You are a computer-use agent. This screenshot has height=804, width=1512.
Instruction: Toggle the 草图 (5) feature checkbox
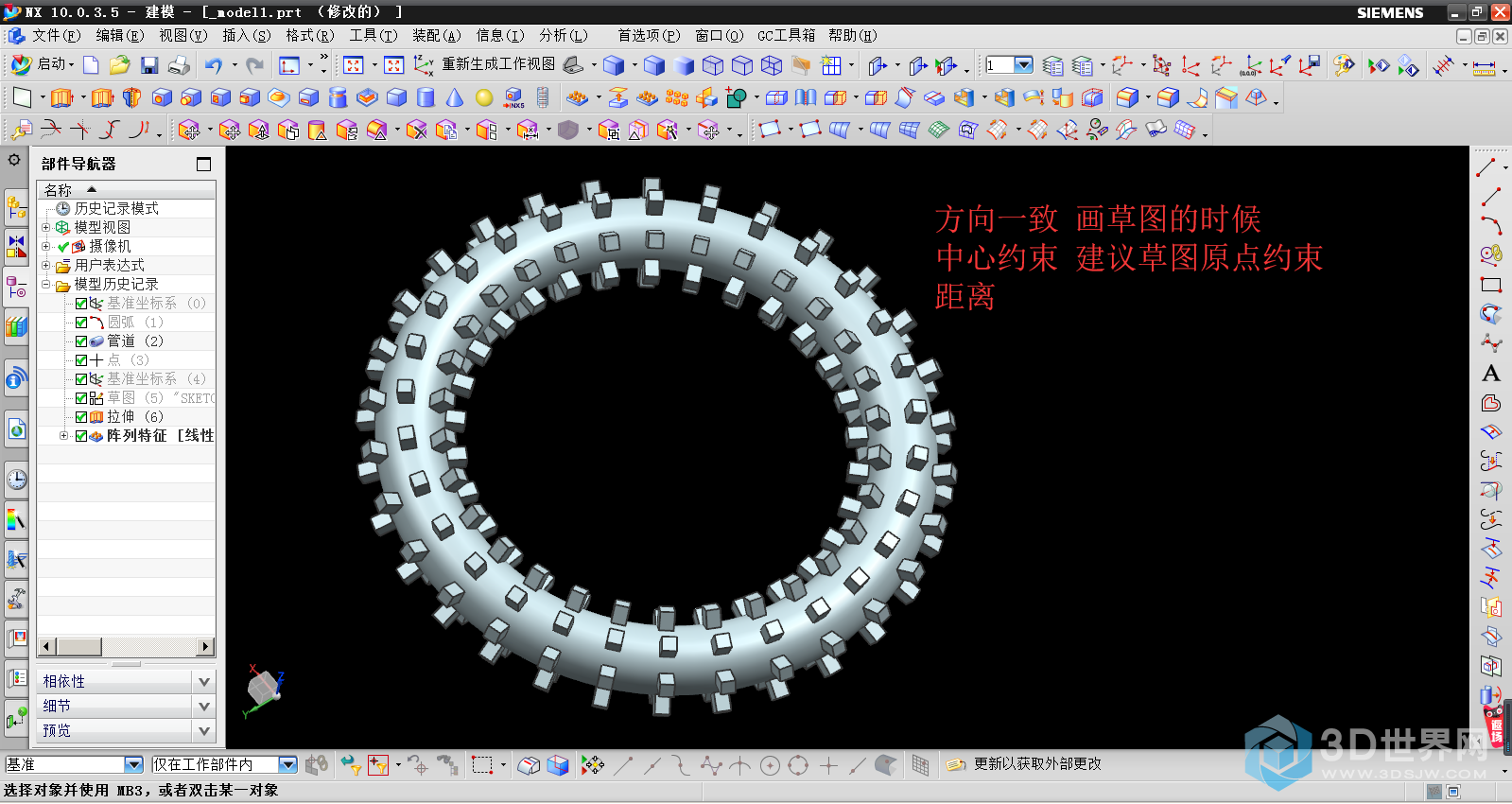(81, 397)
